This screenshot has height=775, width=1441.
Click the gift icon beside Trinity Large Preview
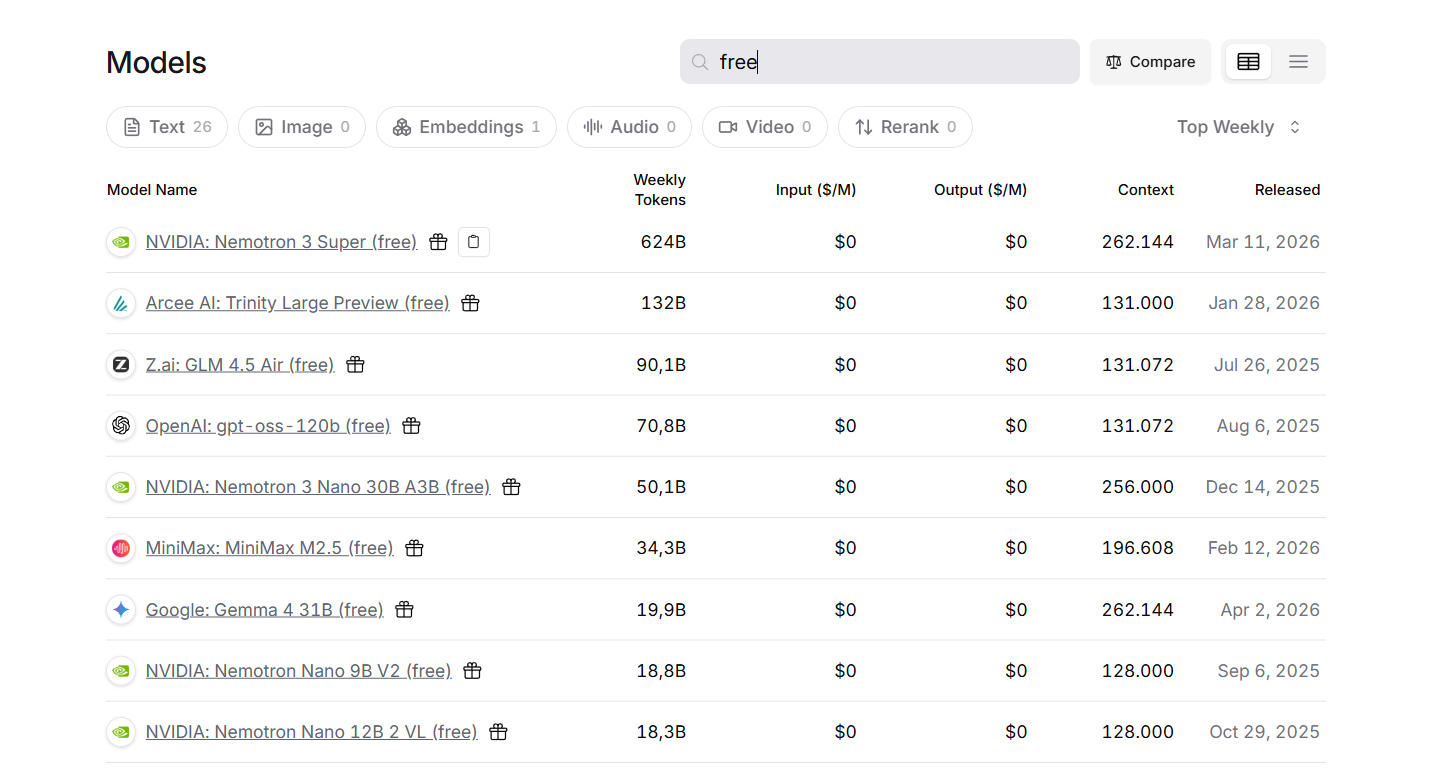coord(471,303)
